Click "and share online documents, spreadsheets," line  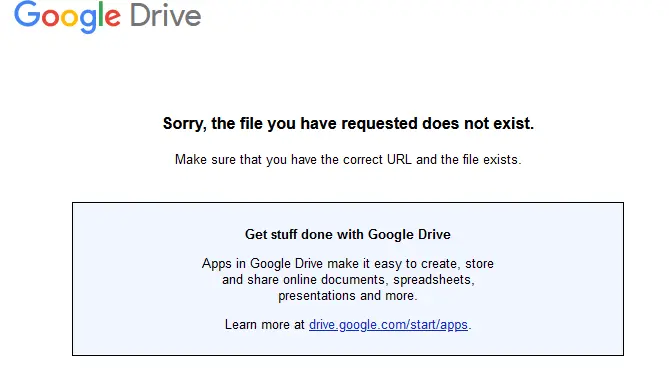tap(348, 280)
